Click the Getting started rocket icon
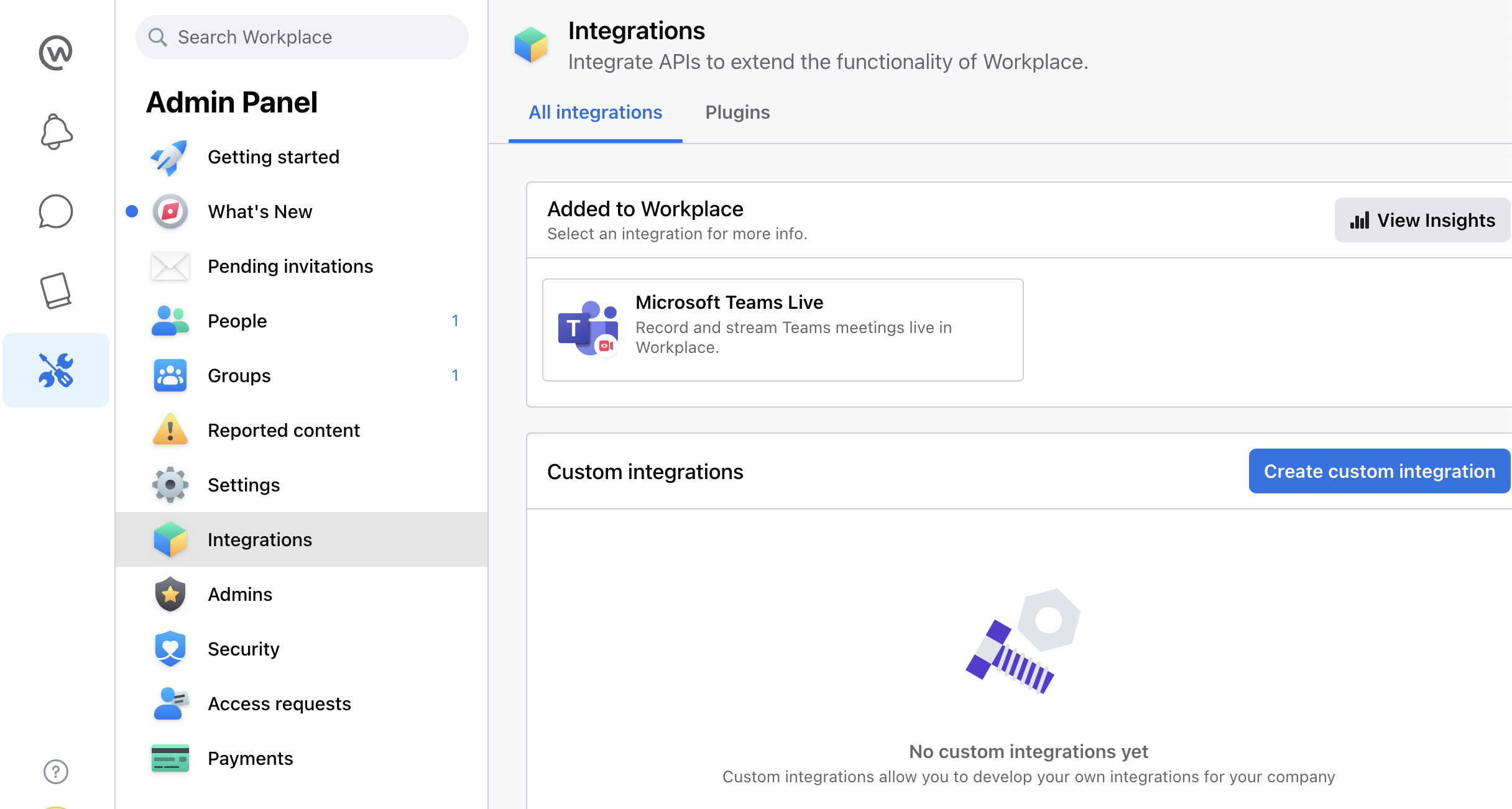Image resolution: width=1512 pixels, height=809 pixels. click(169, 157)
